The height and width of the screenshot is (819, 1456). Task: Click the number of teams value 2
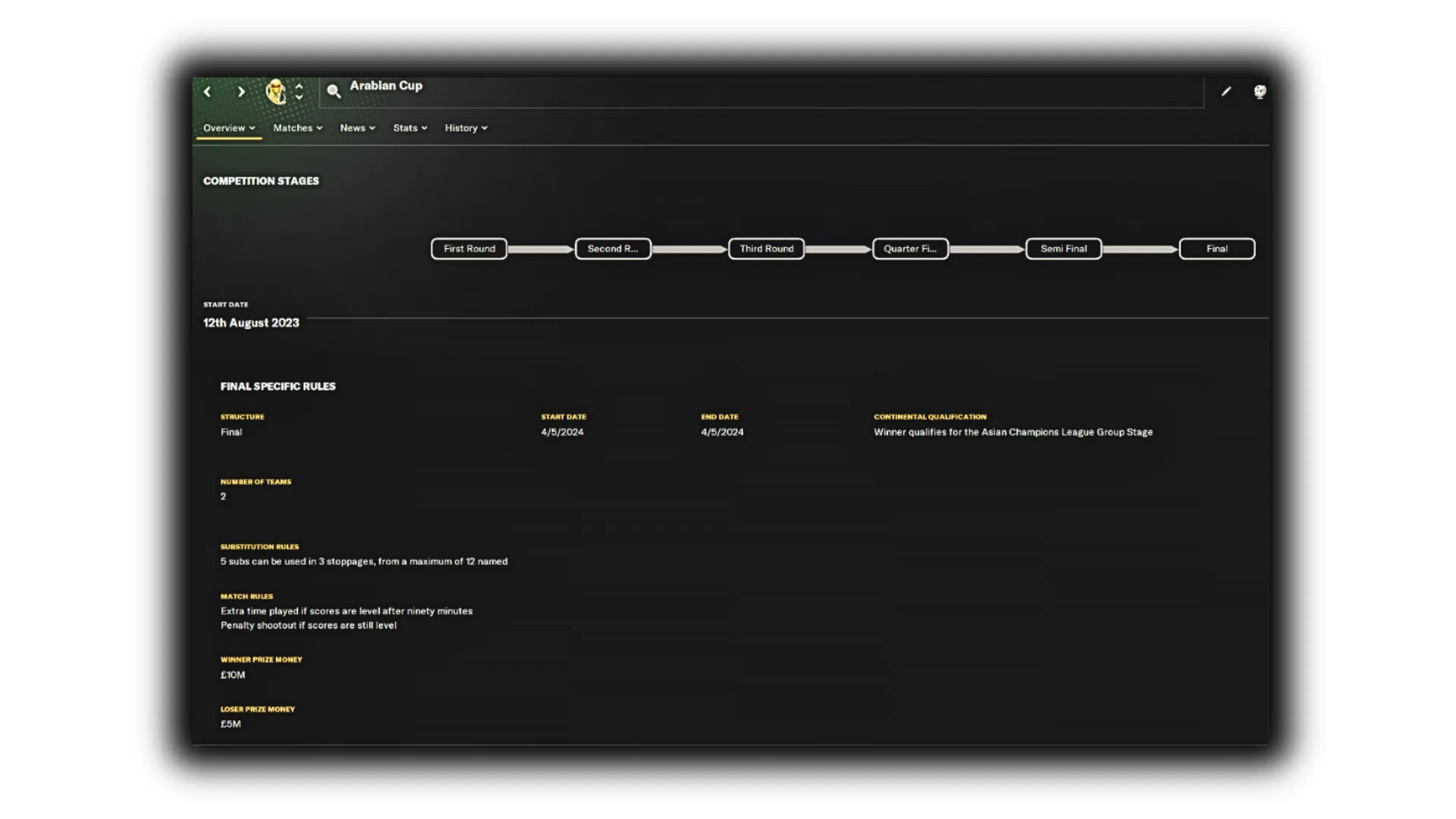223,497
